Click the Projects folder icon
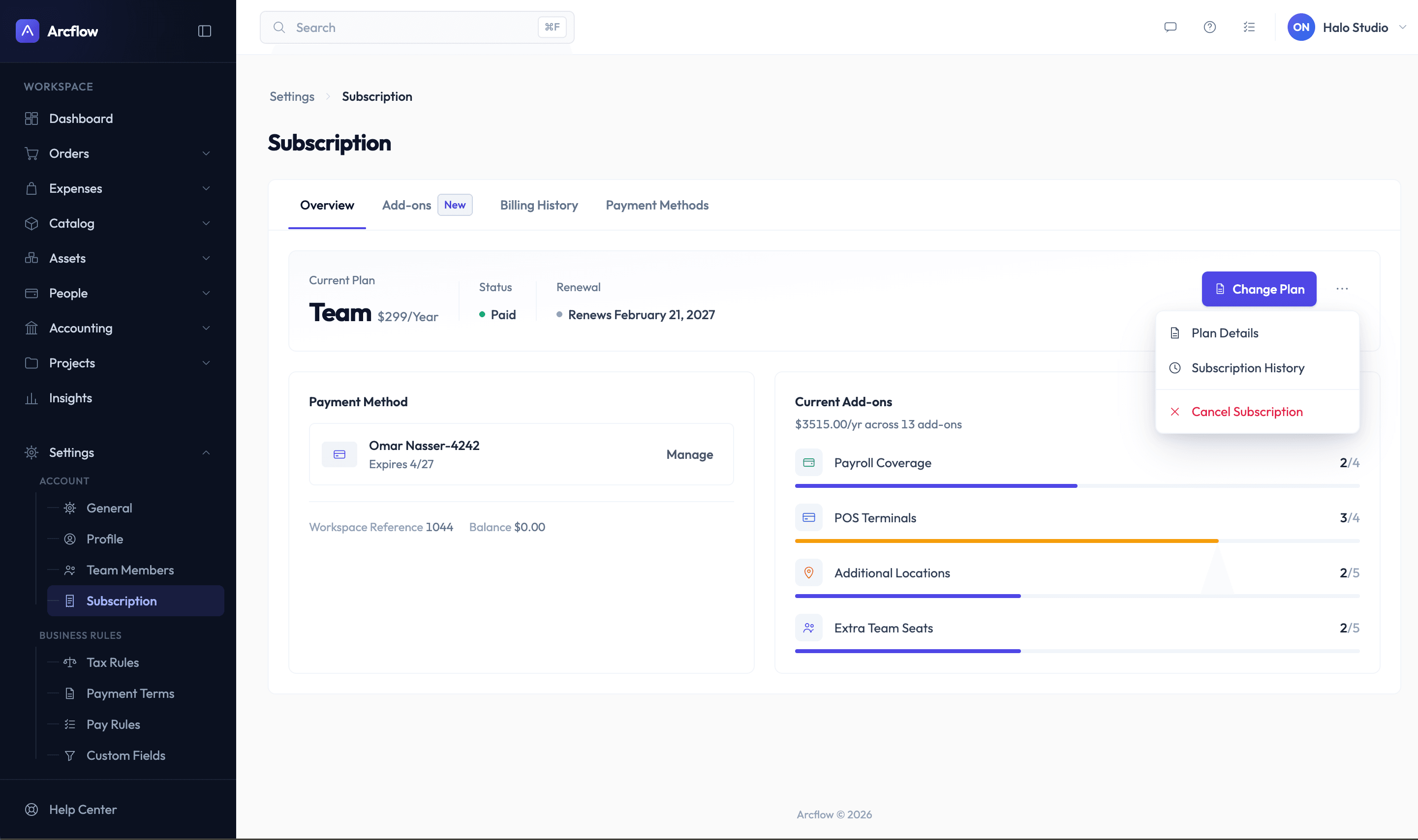The width and height of the screenshot is (1418, 840). click(x=31, y=363)
